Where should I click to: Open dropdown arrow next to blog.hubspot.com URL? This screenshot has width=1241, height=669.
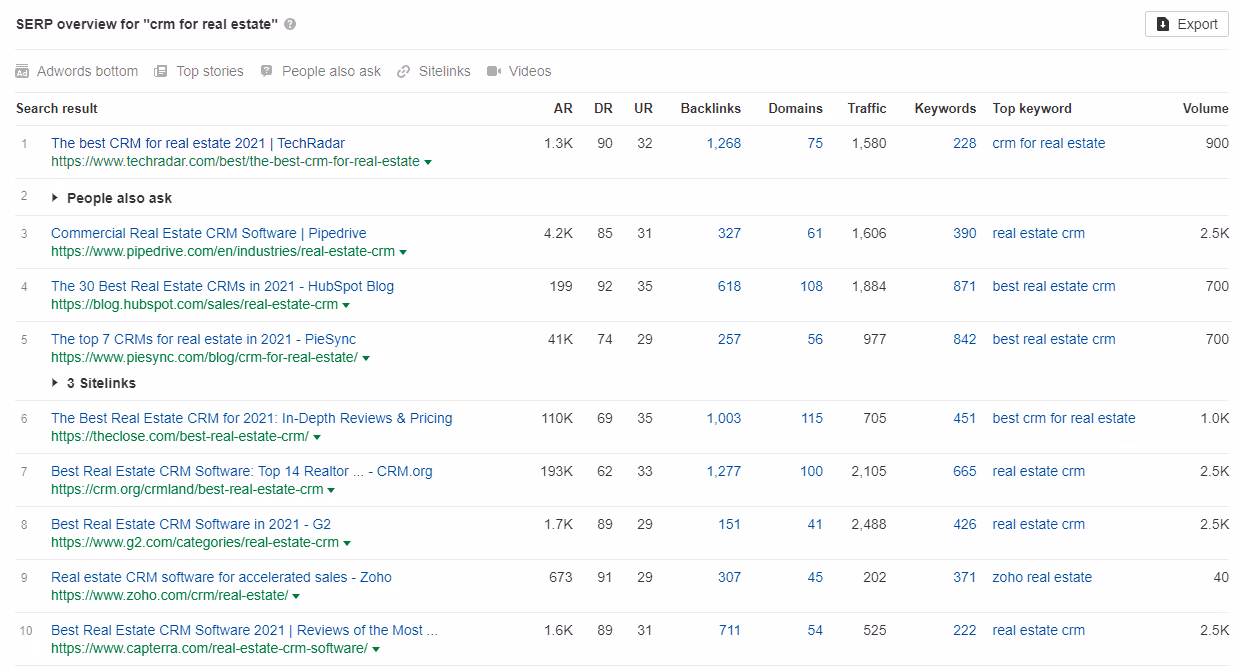coord(346,305)
